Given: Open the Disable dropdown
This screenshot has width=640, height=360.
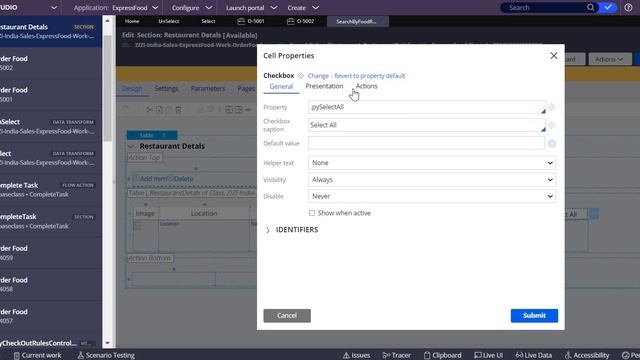Looking at the screenshot, I should click(432, 196).
